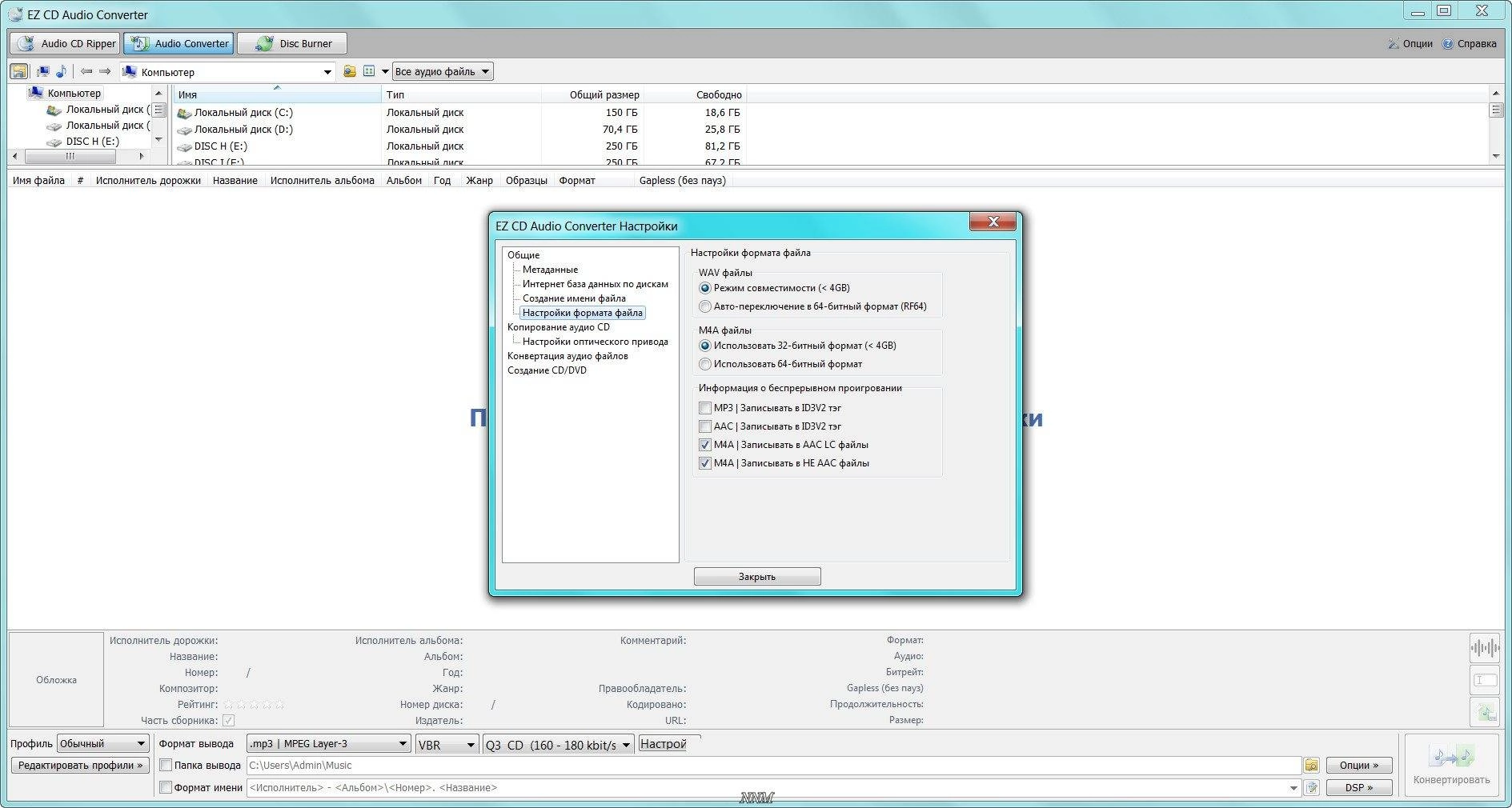Sort by the Общий размер column header
Screen dimensions: 1512x808
592,94
